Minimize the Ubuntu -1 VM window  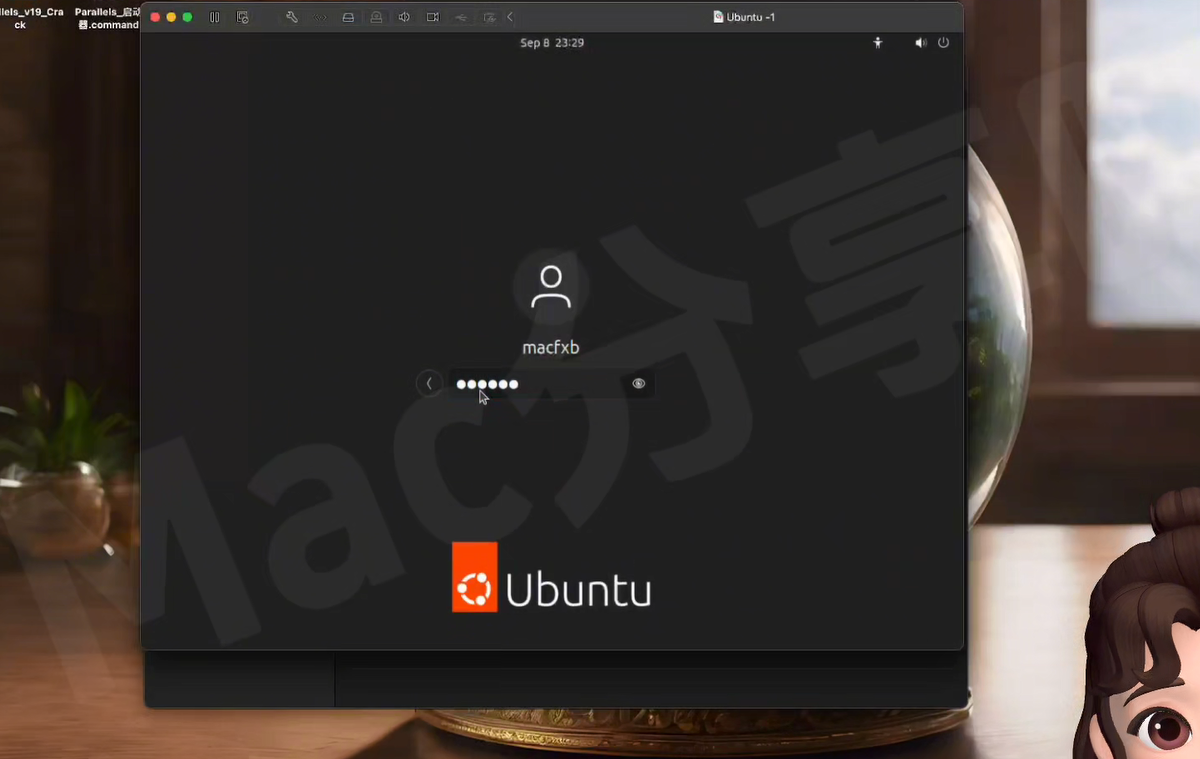pyautogui.click(x=171, y=18)
